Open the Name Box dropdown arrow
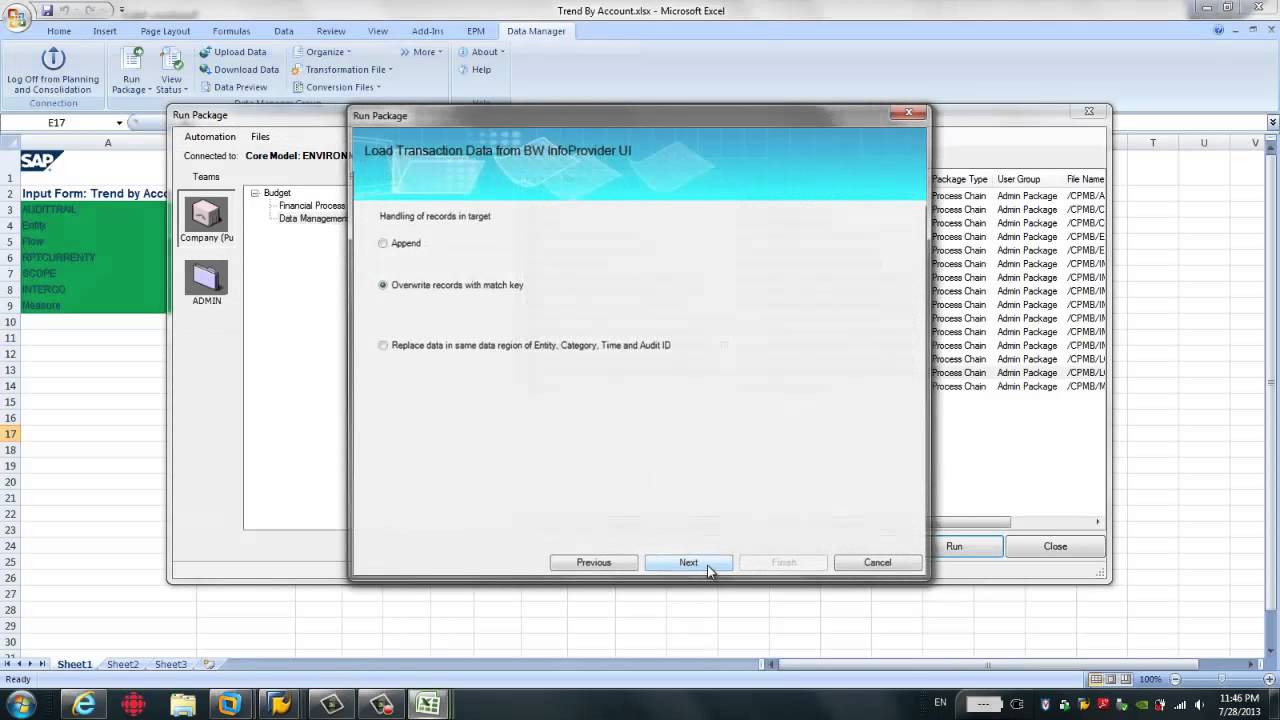Image resolution: width=1280 pixels, height=720 pixels. point(119,123)
